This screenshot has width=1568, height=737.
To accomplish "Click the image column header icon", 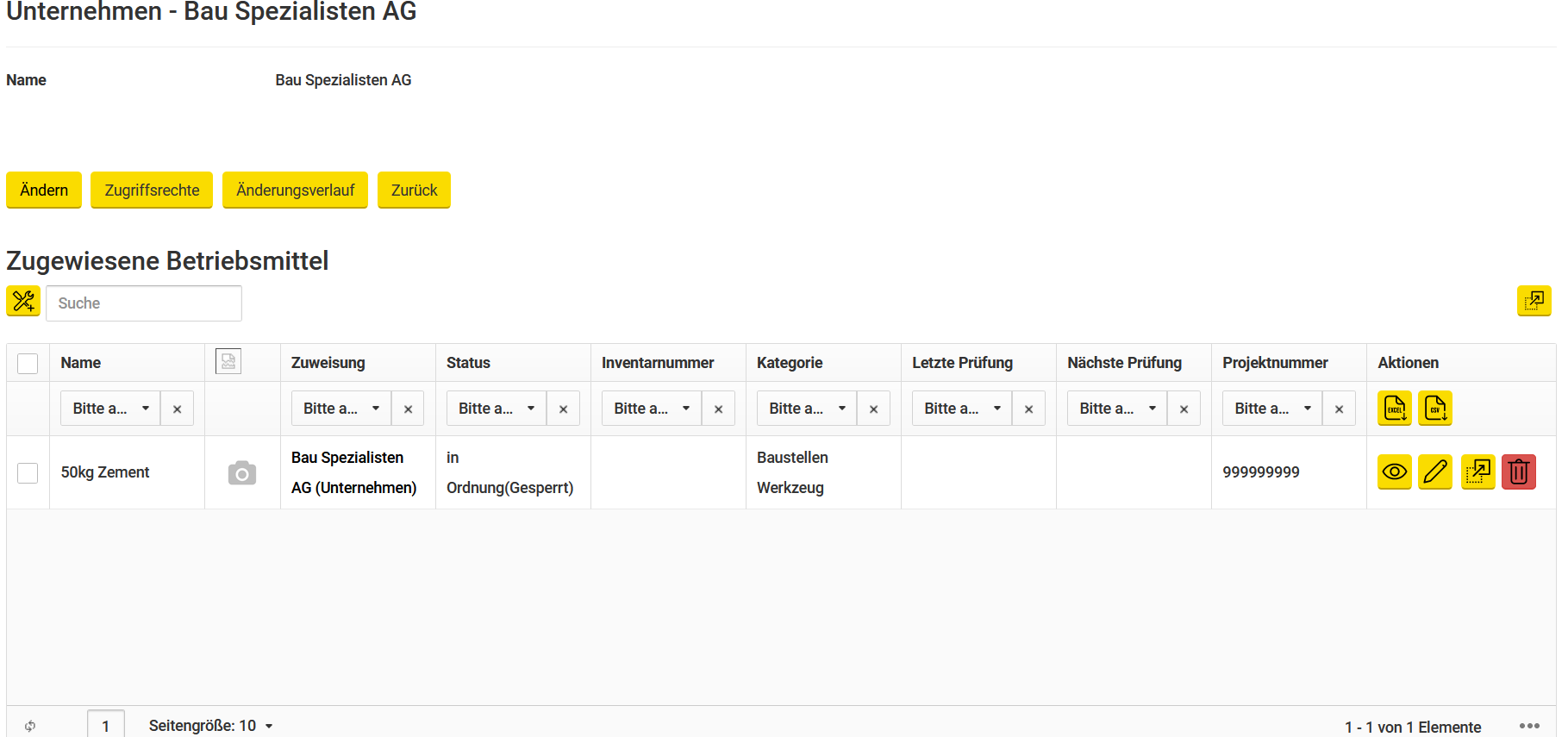I will (228, 361).
